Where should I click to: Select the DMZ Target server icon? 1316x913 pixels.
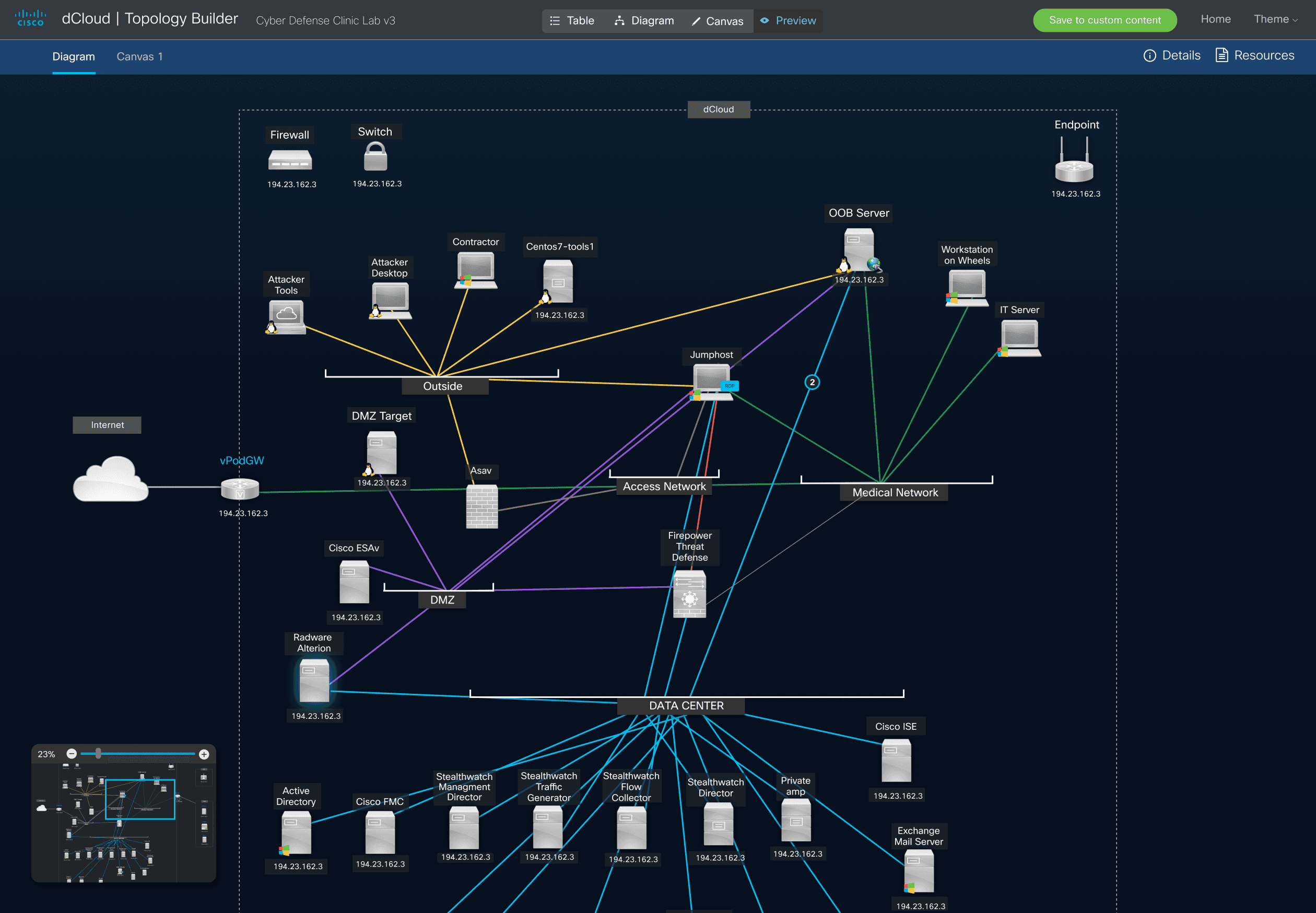click(381, 454)
